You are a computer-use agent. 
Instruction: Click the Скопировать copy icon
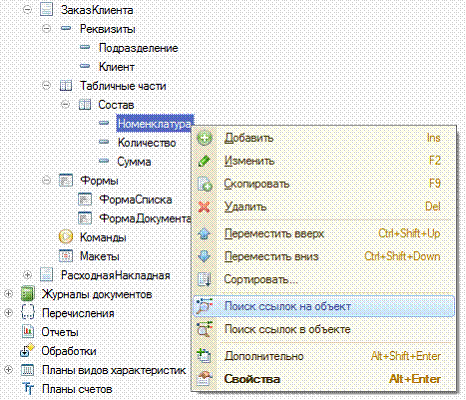(204, 184)
